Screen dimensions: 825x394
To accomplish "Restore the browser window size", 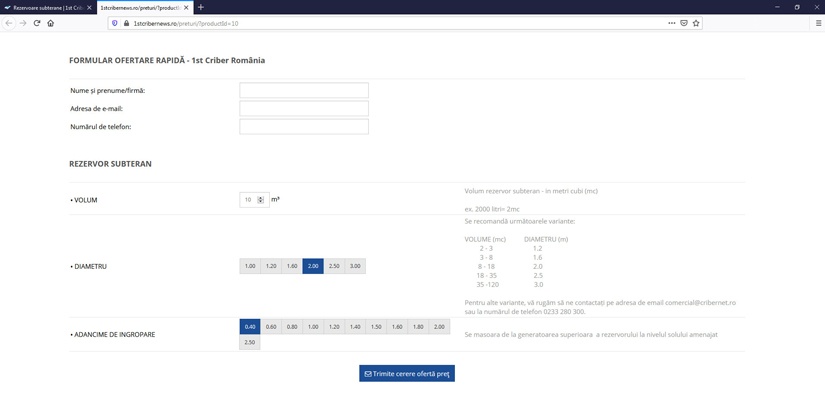I will pos(797,7).
